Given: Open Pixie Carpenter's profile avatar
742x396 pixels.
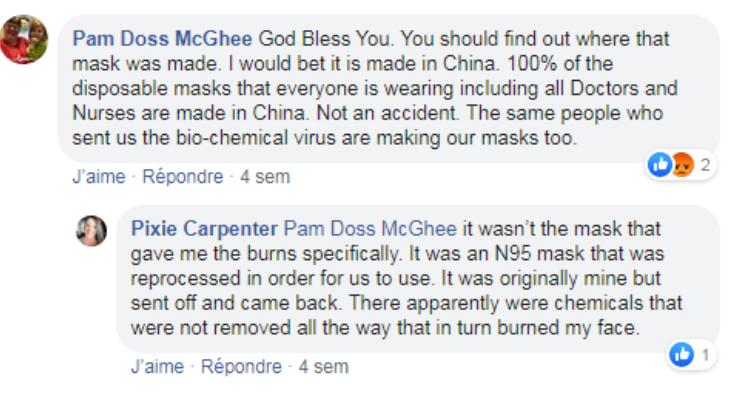Looking at the screenshot, I should pyautogui.click(x=91, y=231).
